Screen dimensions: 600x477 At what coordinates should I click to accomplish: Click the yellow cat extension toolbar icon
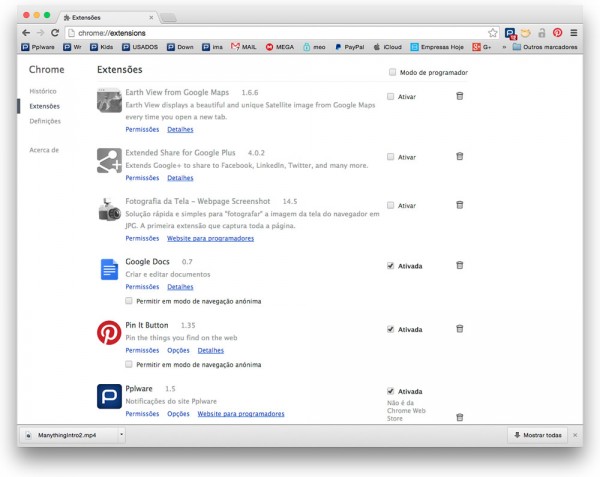pyautogui.click(x=526, y=33)
